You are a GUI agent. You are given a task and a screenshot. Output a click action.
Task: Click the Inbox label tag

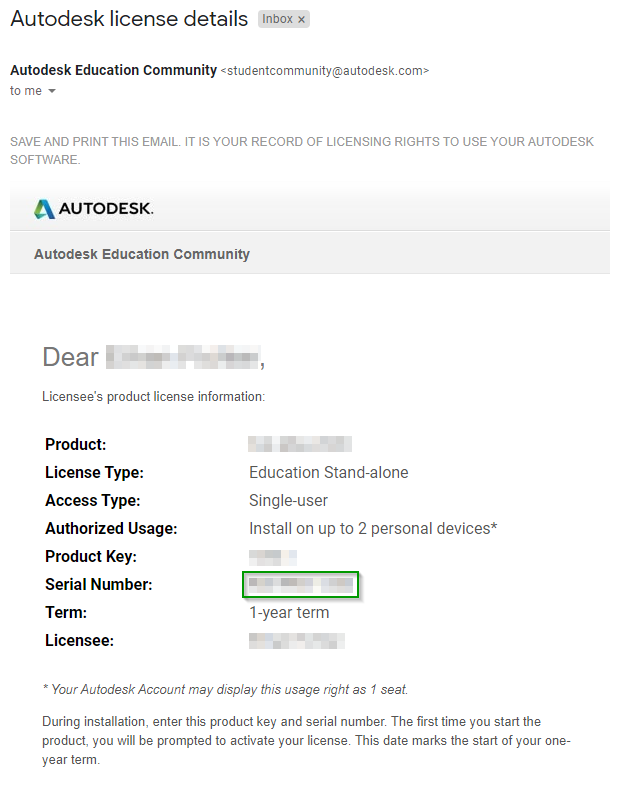click(277, 19)
